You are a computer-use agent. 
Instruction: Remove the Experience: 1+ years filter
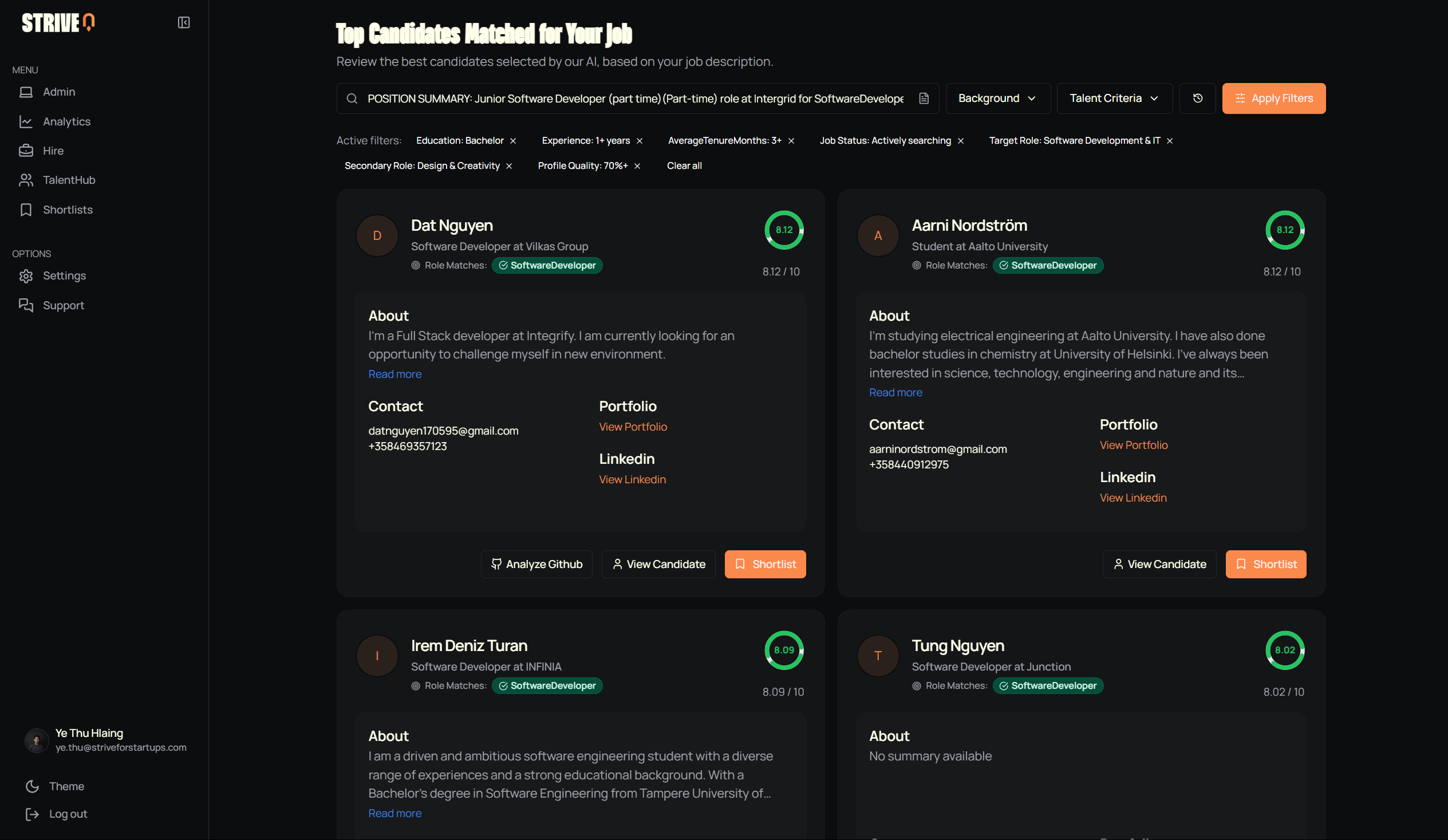640,141
